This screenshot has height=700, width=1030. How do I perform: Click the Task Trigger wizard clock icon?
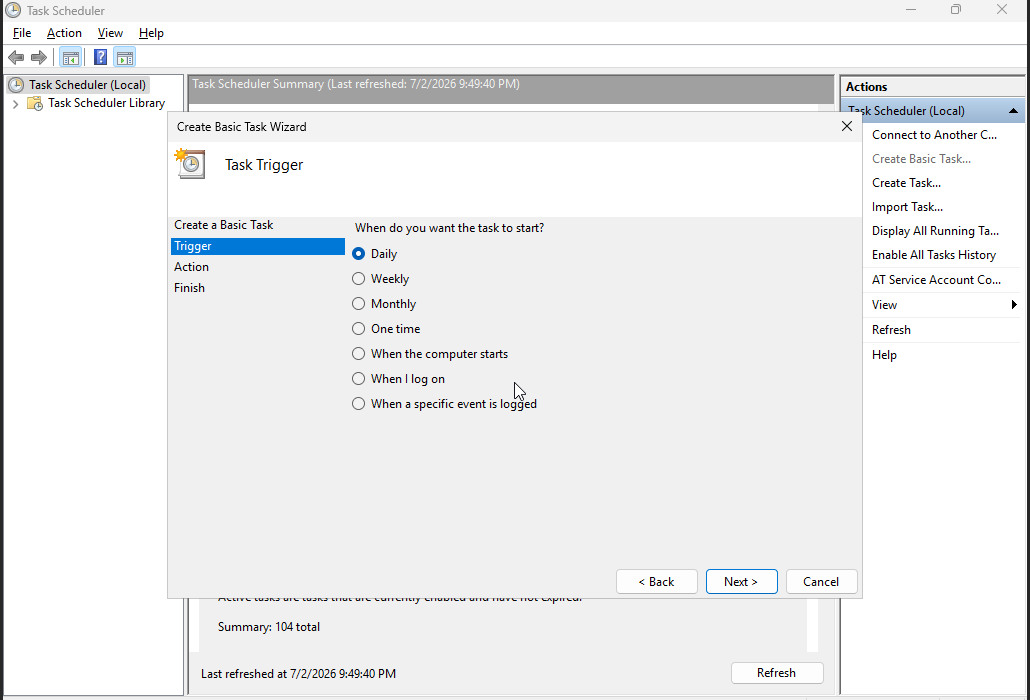[190, 164]
